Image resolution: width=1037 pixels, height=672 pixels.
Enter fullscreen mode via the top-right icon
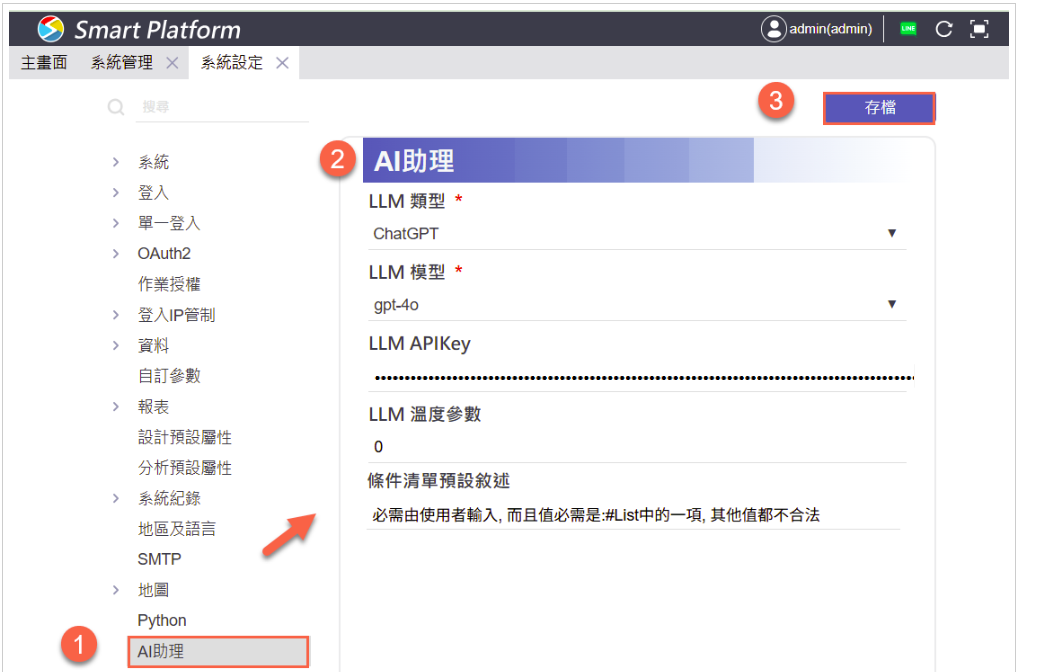(980, 28)
